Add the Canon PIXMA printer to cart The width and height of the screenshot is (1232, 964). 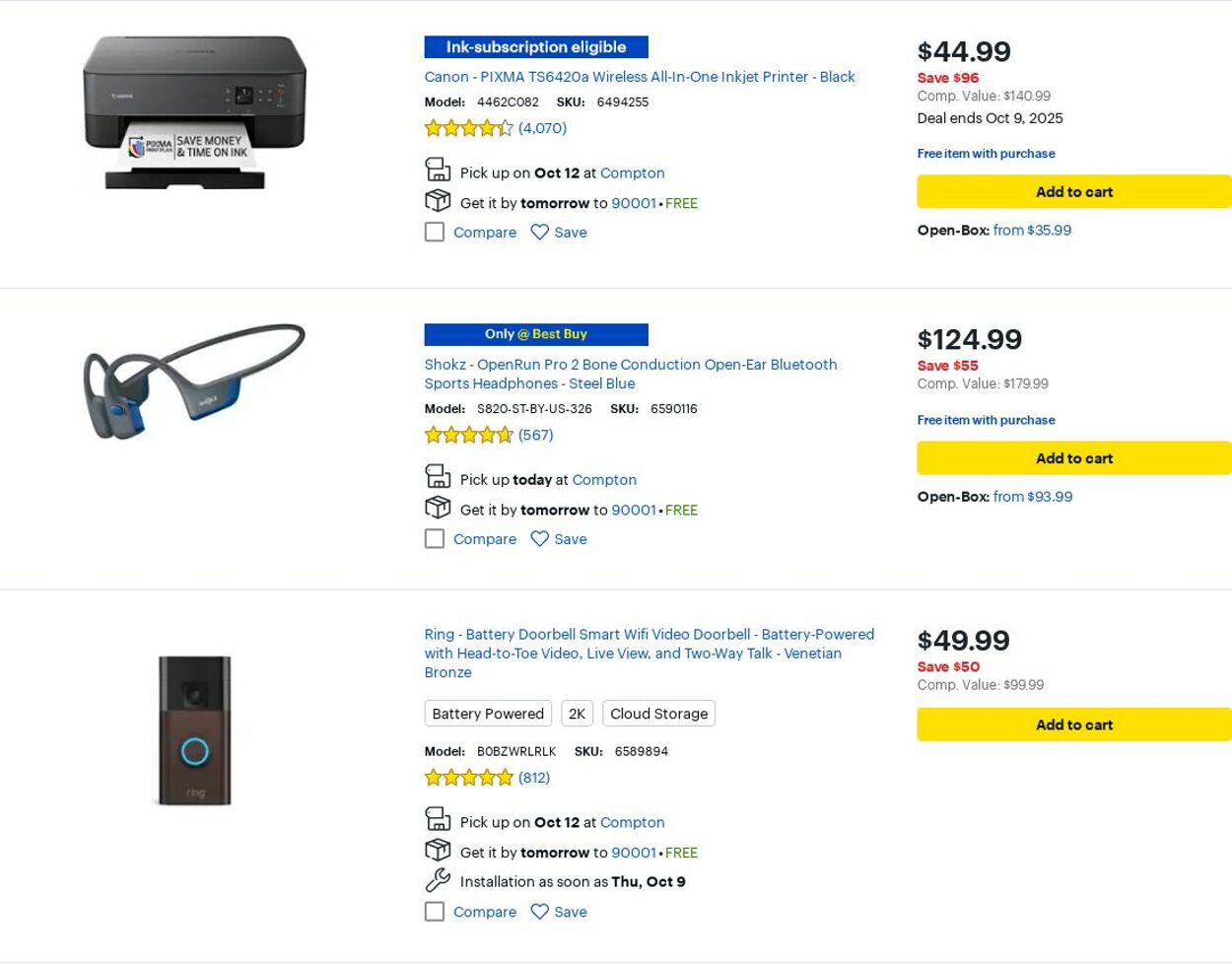[1073, 192]
